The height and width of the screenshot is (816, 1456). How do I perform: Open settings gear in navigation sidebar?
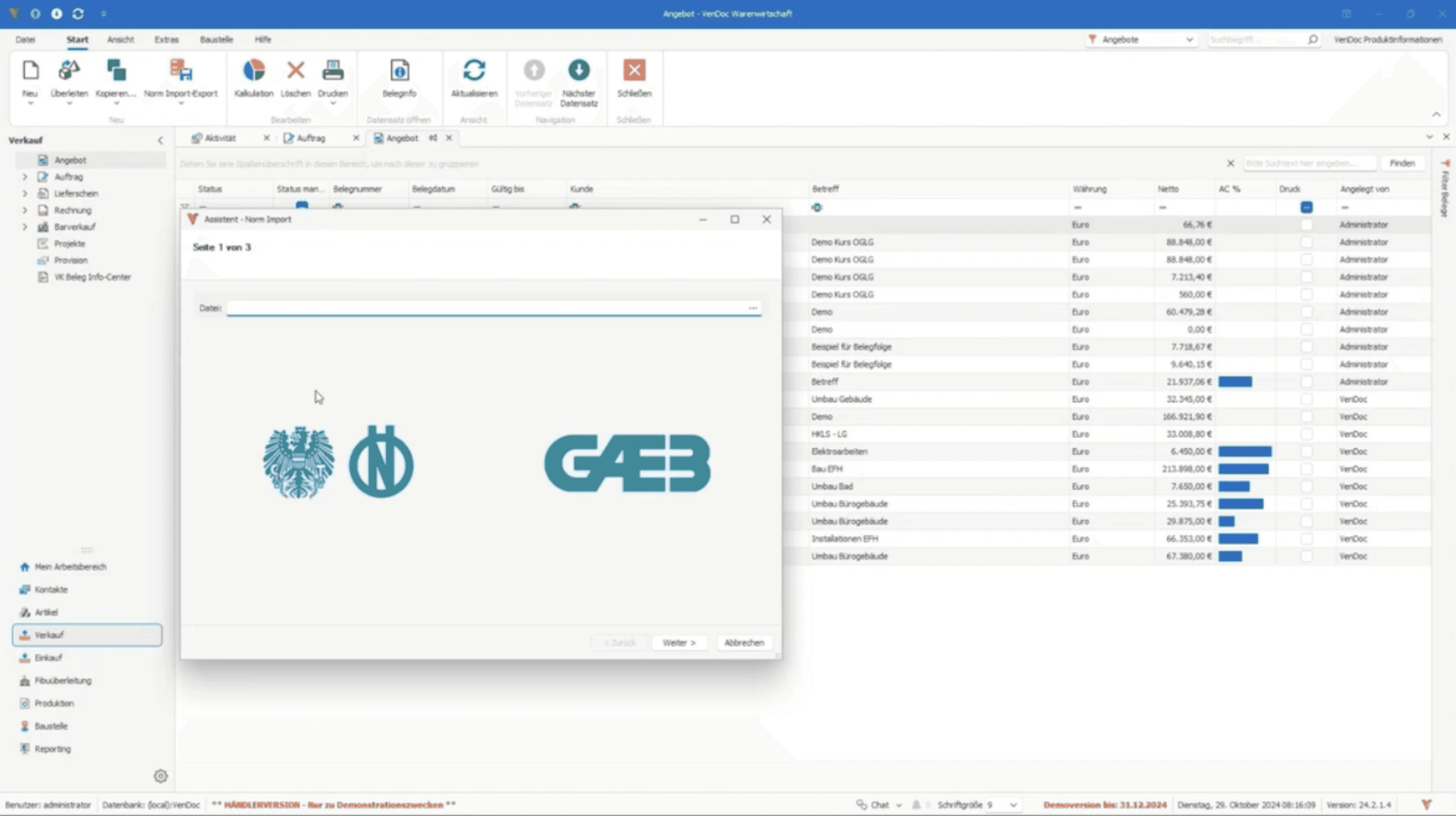click(x=161, y=776)
